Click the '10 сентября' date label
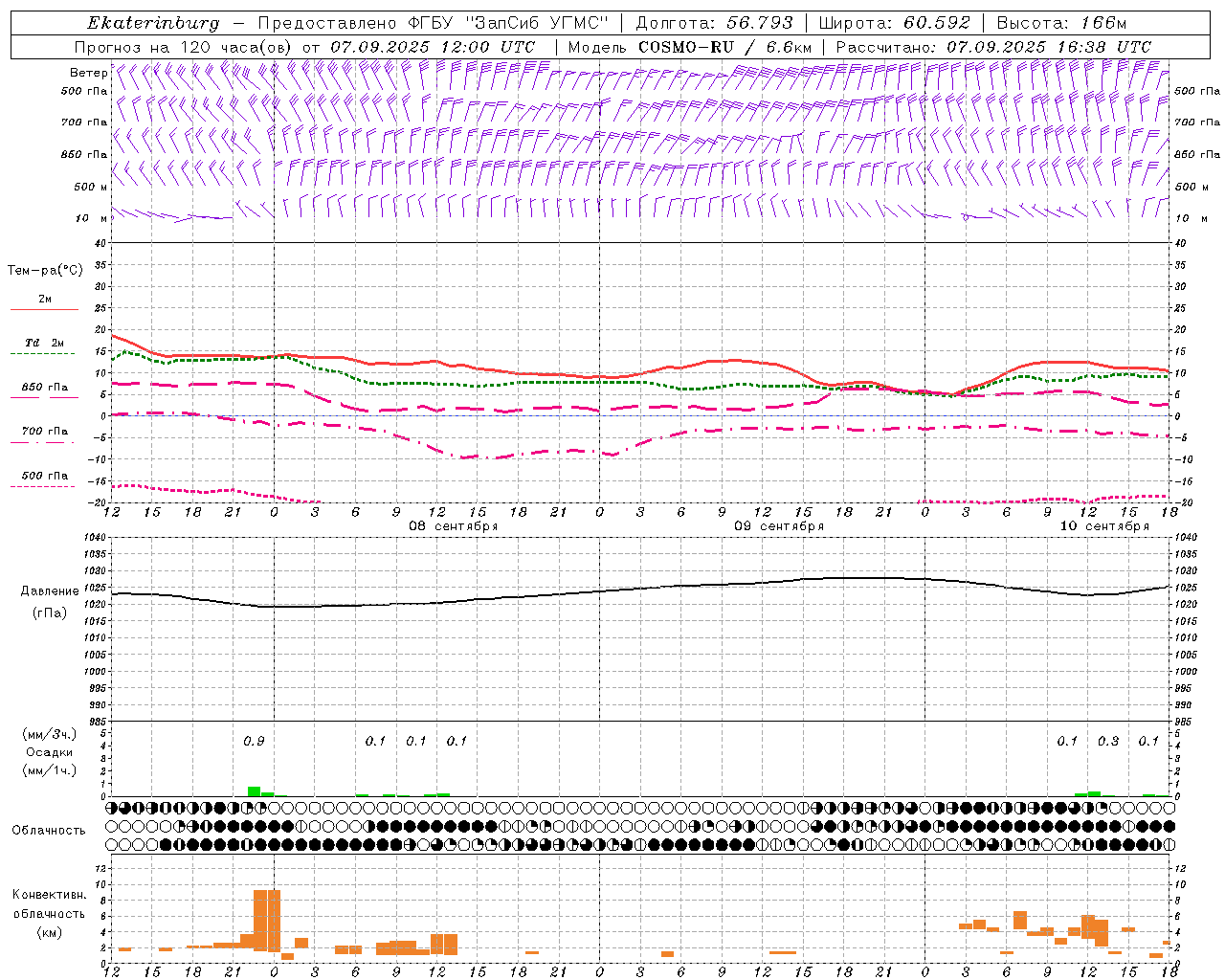This screenshot has height=980, width=1225. pos(1104,526)
